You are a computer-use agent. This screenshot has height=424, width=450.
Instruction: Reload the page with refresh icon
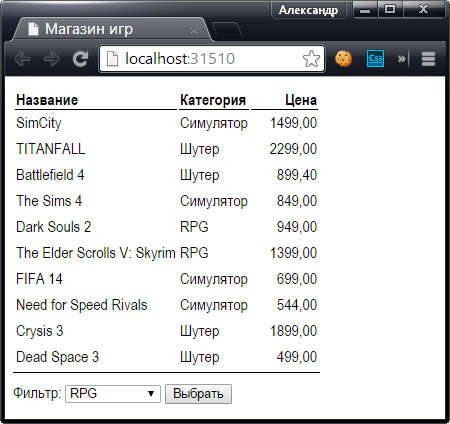pyautogui.click(x=80, y=59)
